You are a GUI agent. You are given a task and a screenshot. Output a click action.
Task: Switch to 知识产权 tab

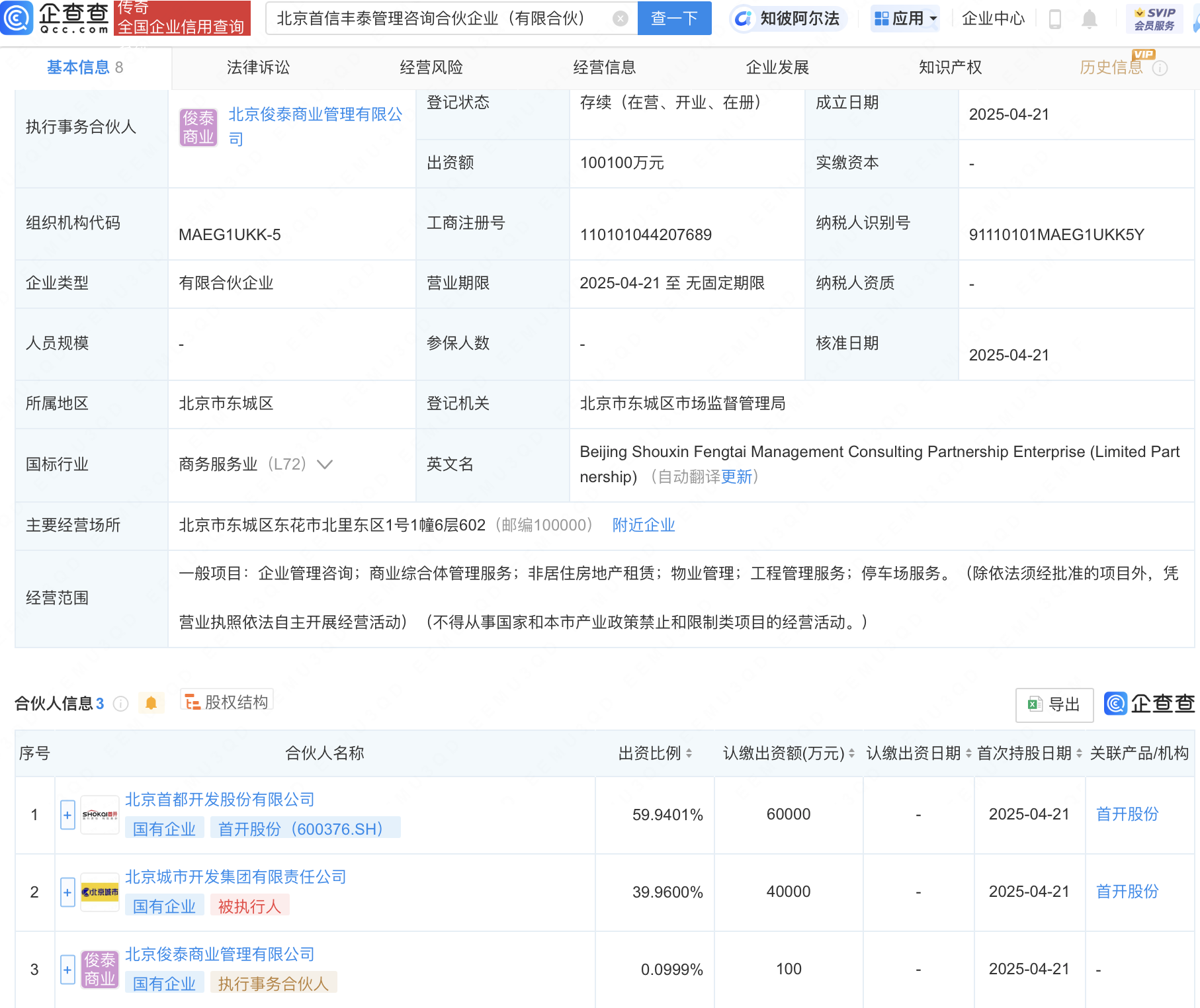[x=950, y=67]
